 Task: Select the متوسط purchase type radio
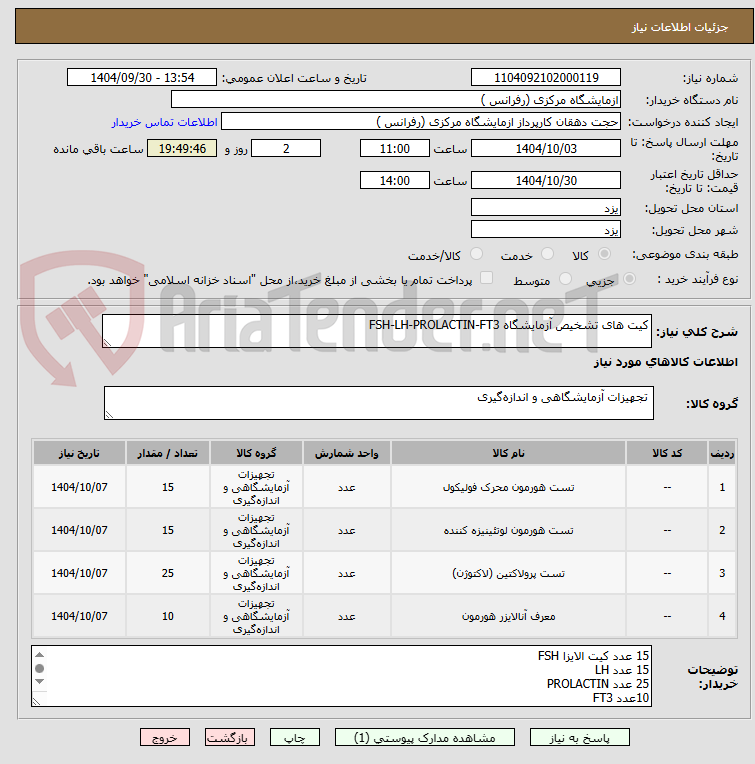(565, 279)
